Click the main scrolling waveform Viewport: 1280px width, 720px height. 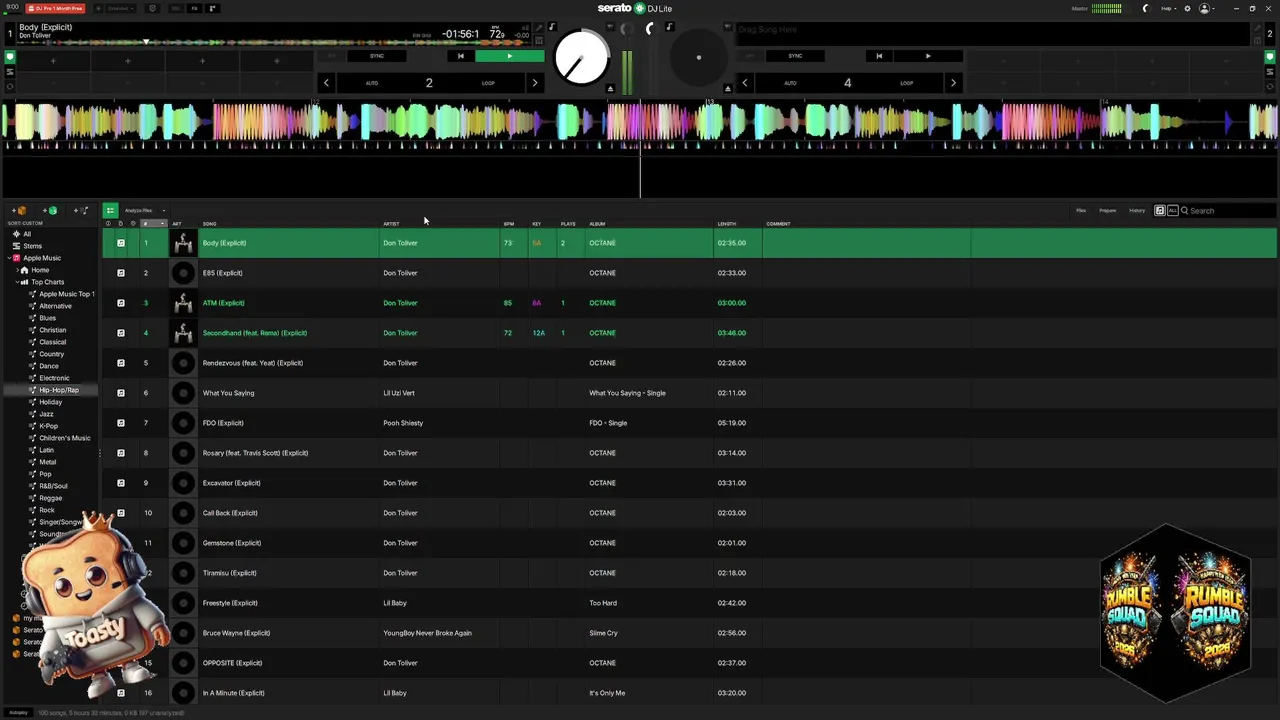(640, 123)
